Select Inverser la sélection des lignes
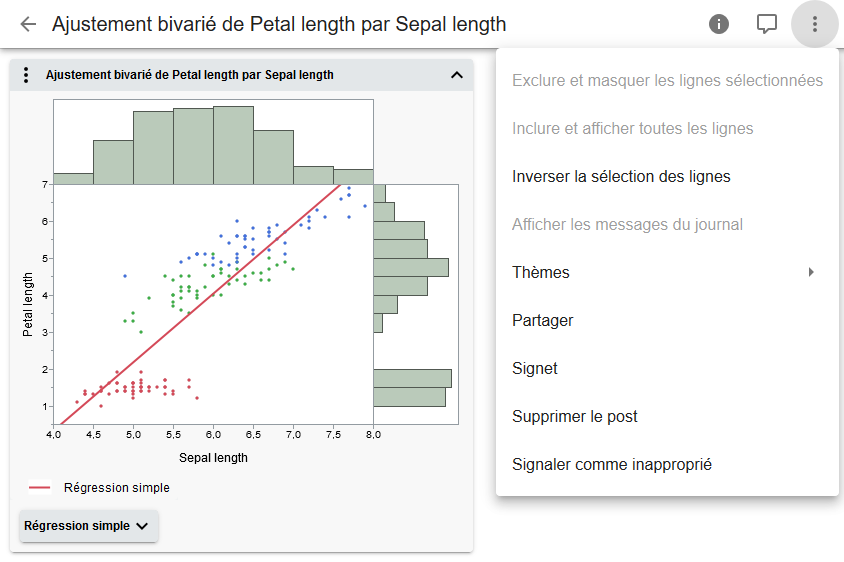This screenshot has width=844, height=562. (x=621, y=176)
